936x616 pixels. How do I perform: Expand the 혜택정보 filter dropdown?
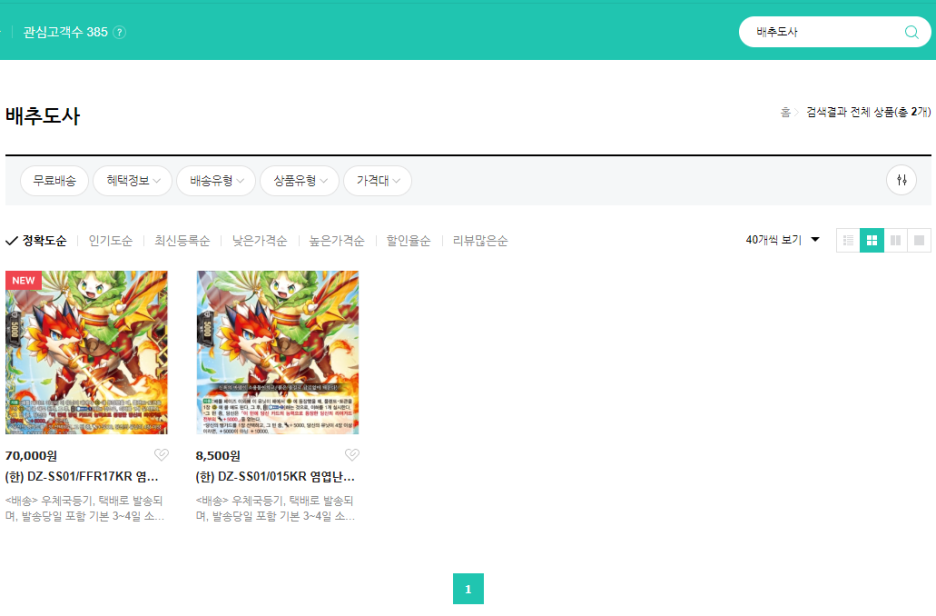point(133,180)
